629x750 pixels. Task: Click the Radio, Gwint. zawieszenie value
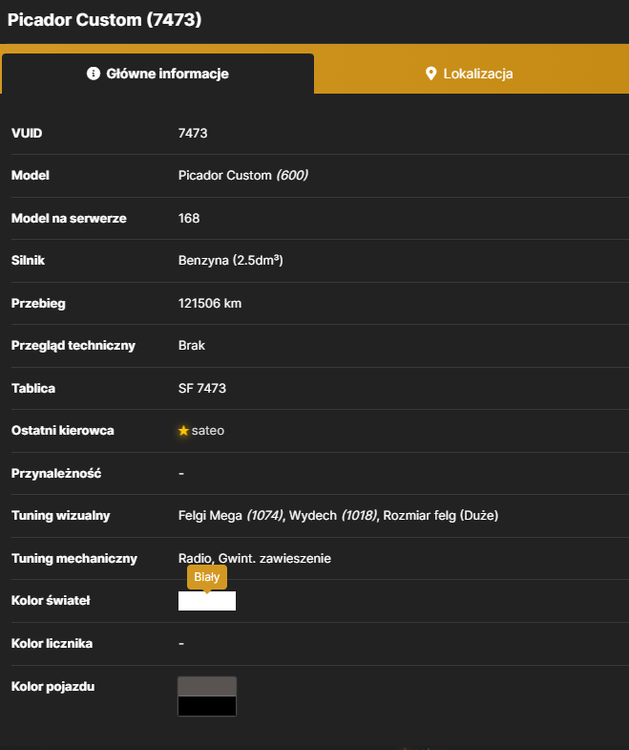point(254,558)
